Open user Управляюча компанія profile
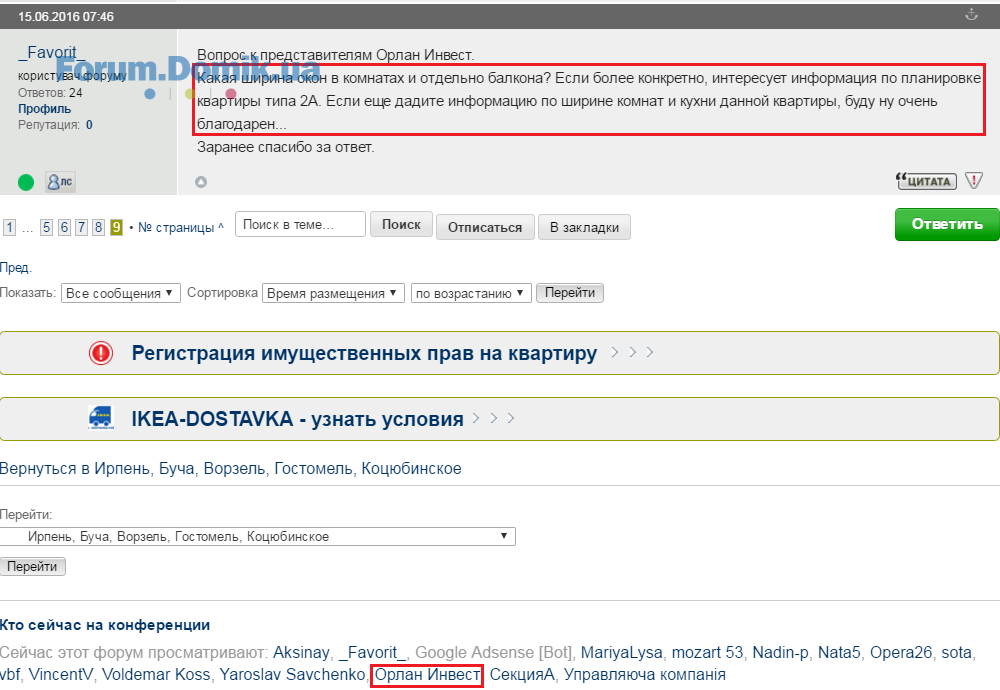Viewport: 1000px width, 690px height. tap(645, 675)
